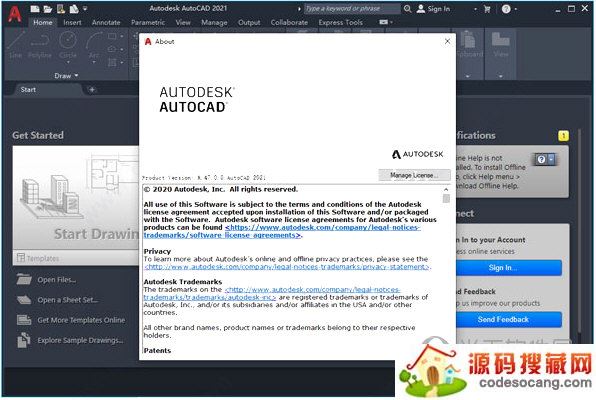
Task: Click the Open Files folder icon
Action: (x=24, y=279)
